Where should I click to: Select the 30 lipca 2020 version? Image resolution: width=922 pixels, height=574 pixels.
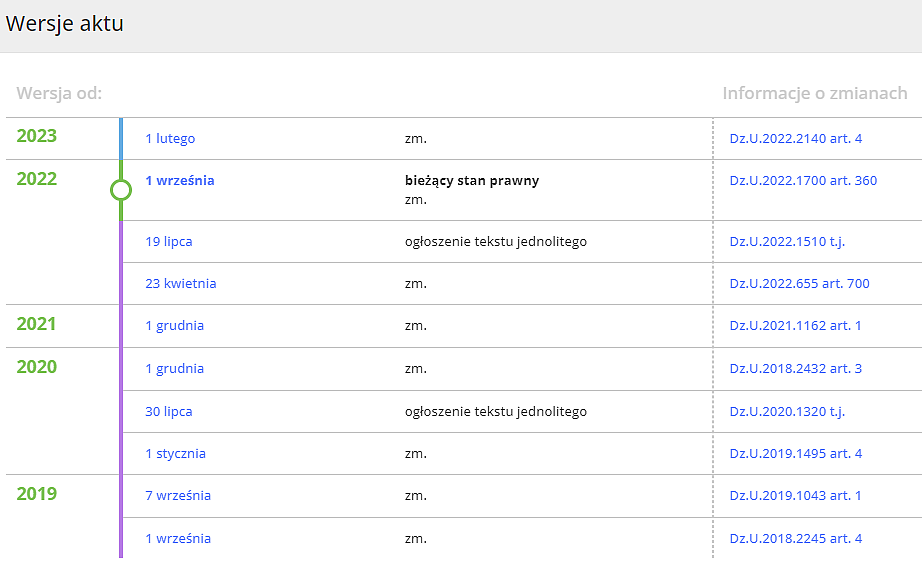169,412
